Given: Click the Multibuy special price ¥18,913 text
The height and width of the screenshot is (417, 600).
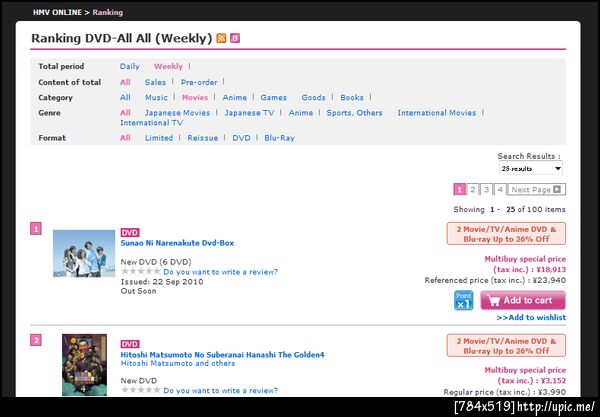Looking at the screenshot, I should [x=525, y=264].
